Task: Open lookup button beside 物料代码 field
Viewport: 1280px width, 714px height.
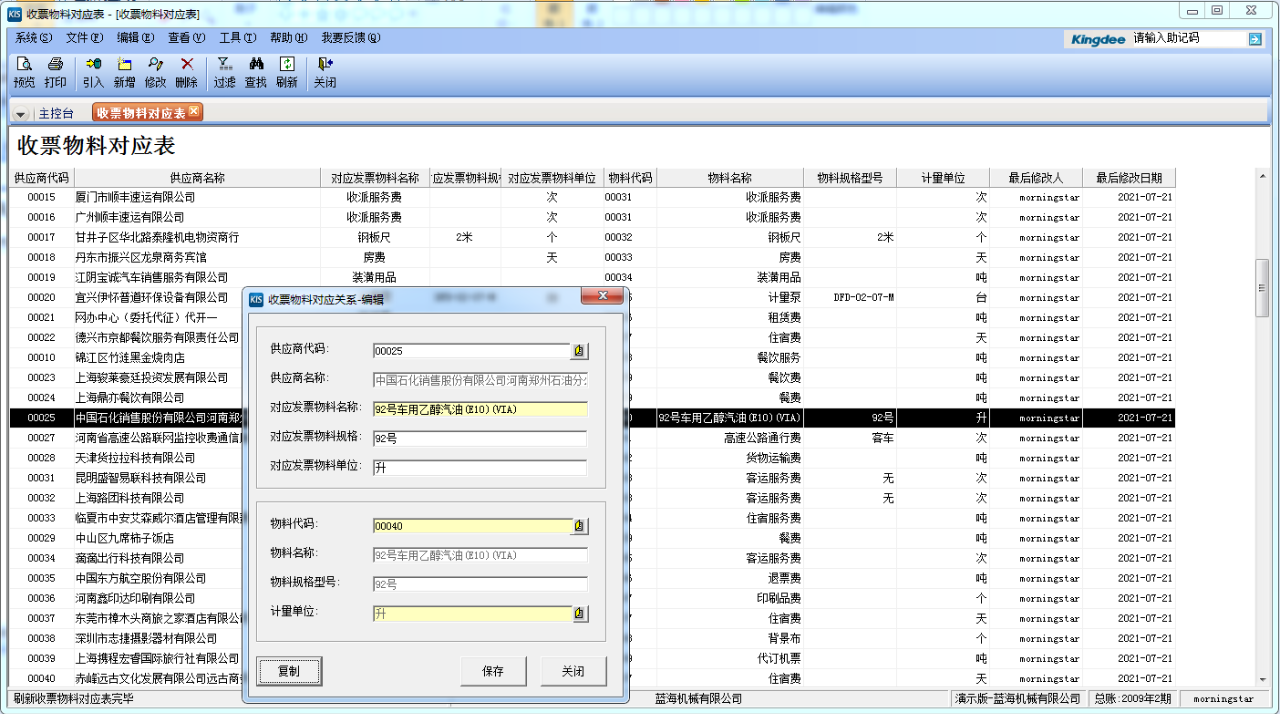Action: click(580, 526)
